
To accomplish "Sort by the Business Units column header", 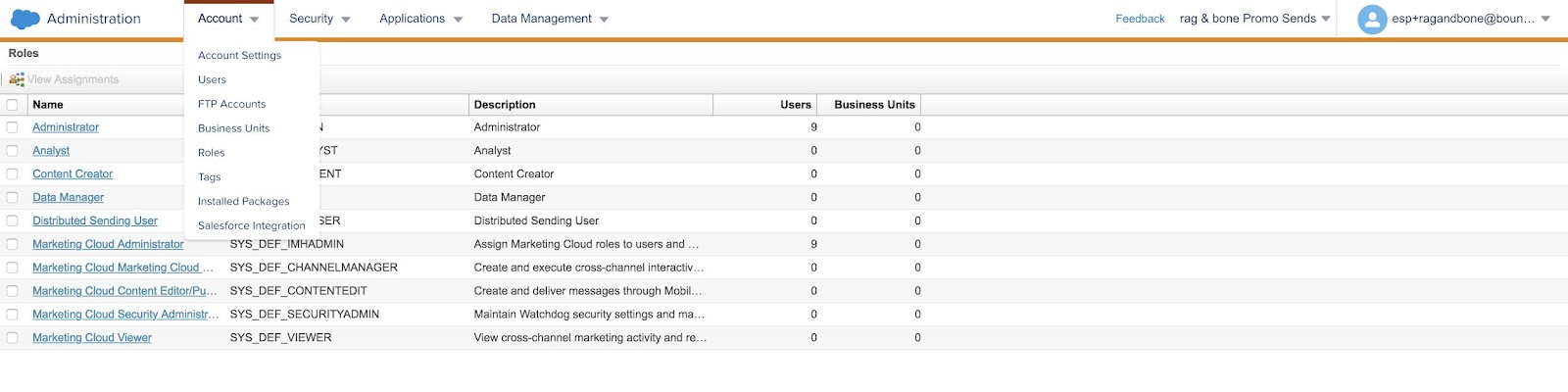I will coord(874,105).
